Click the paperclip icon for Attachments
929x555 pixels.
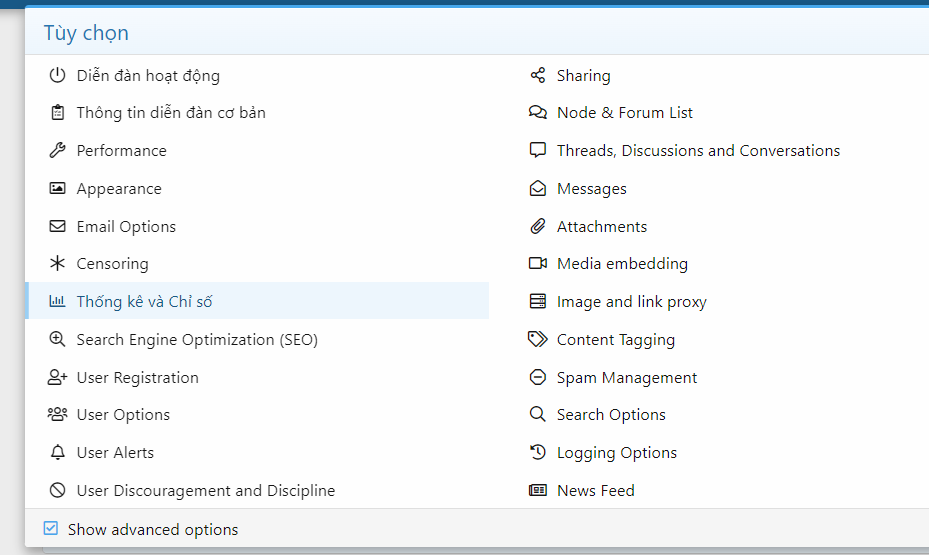click(x=538, y=227)
